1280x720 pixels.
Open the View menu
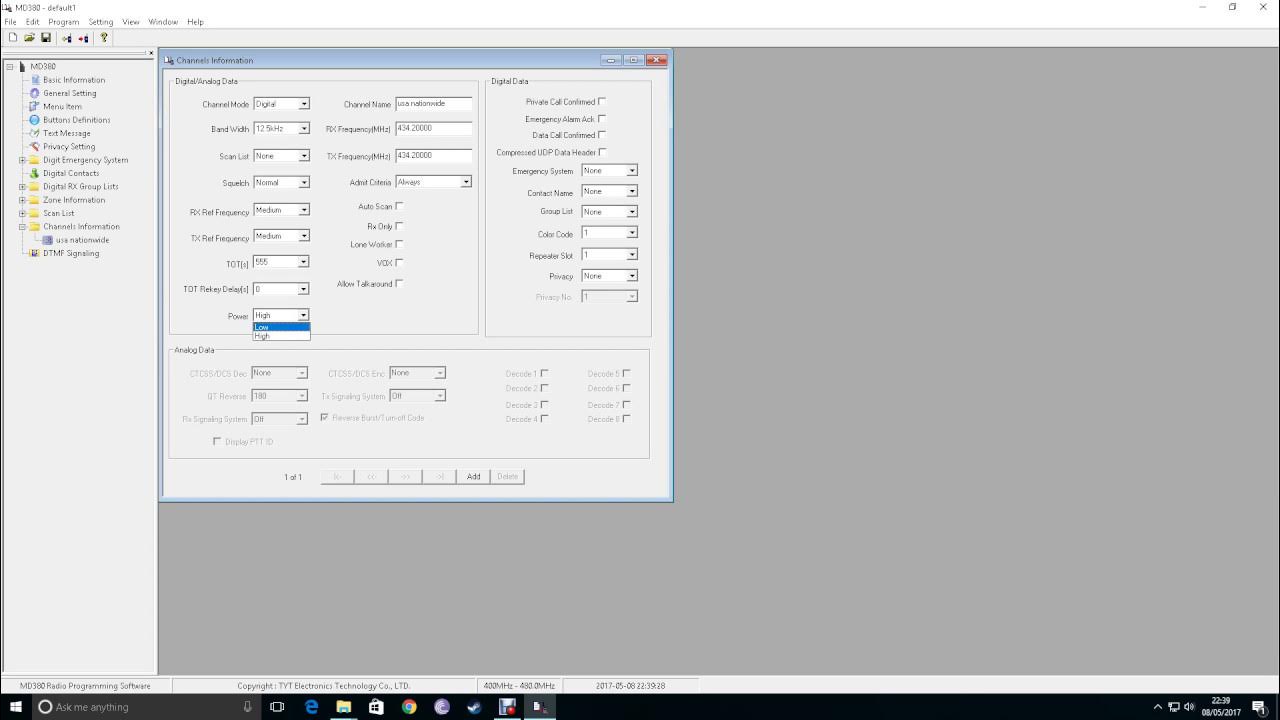tap(130, 22)
